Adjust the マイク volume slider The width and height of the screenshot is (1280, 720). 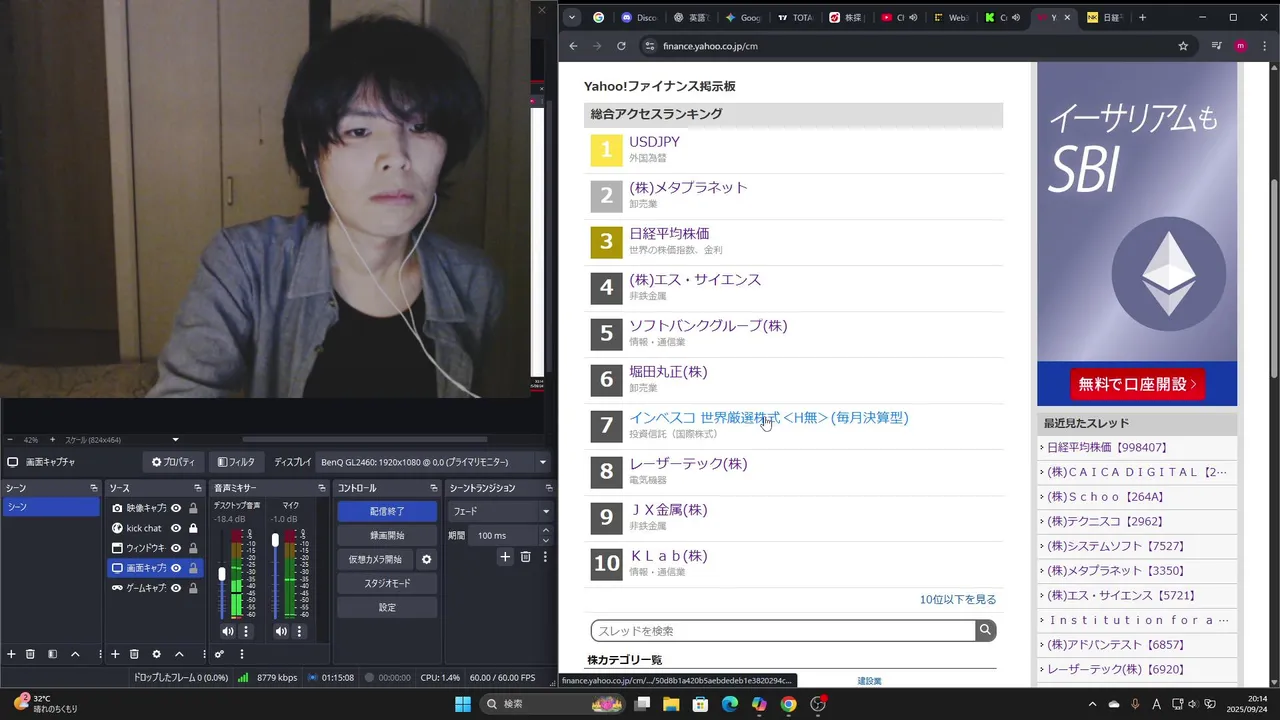pyautogui.click(x=275, y=541)
